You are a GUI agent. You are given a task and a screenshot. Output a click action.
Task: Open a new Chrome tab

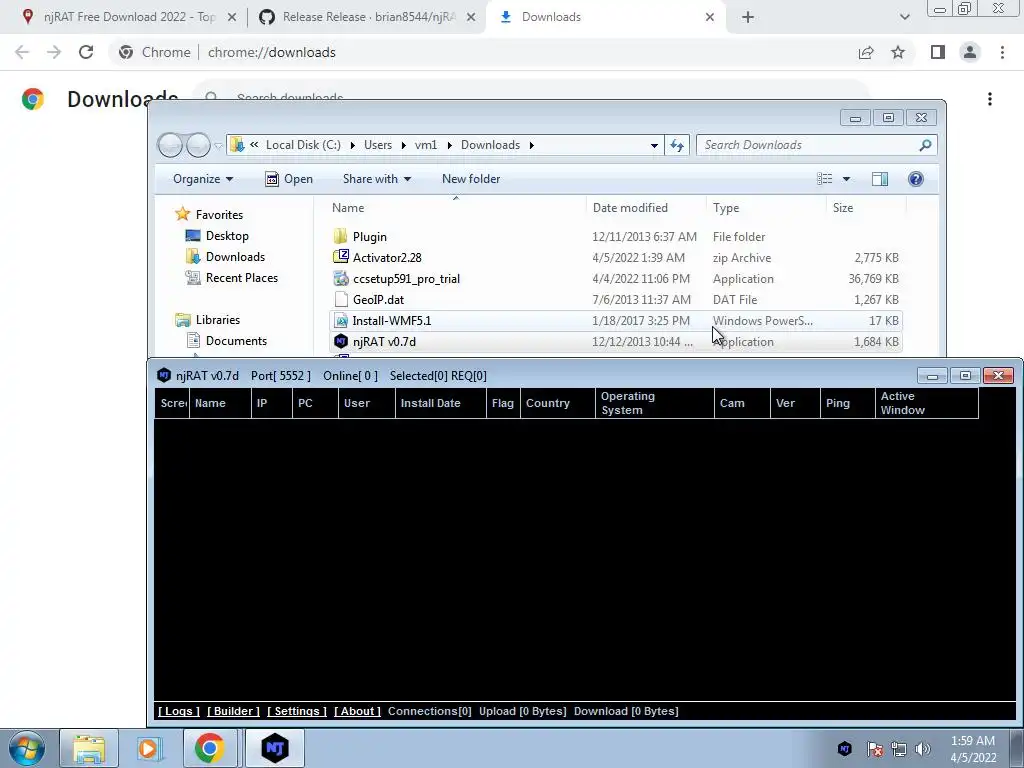tap(748, 17)
